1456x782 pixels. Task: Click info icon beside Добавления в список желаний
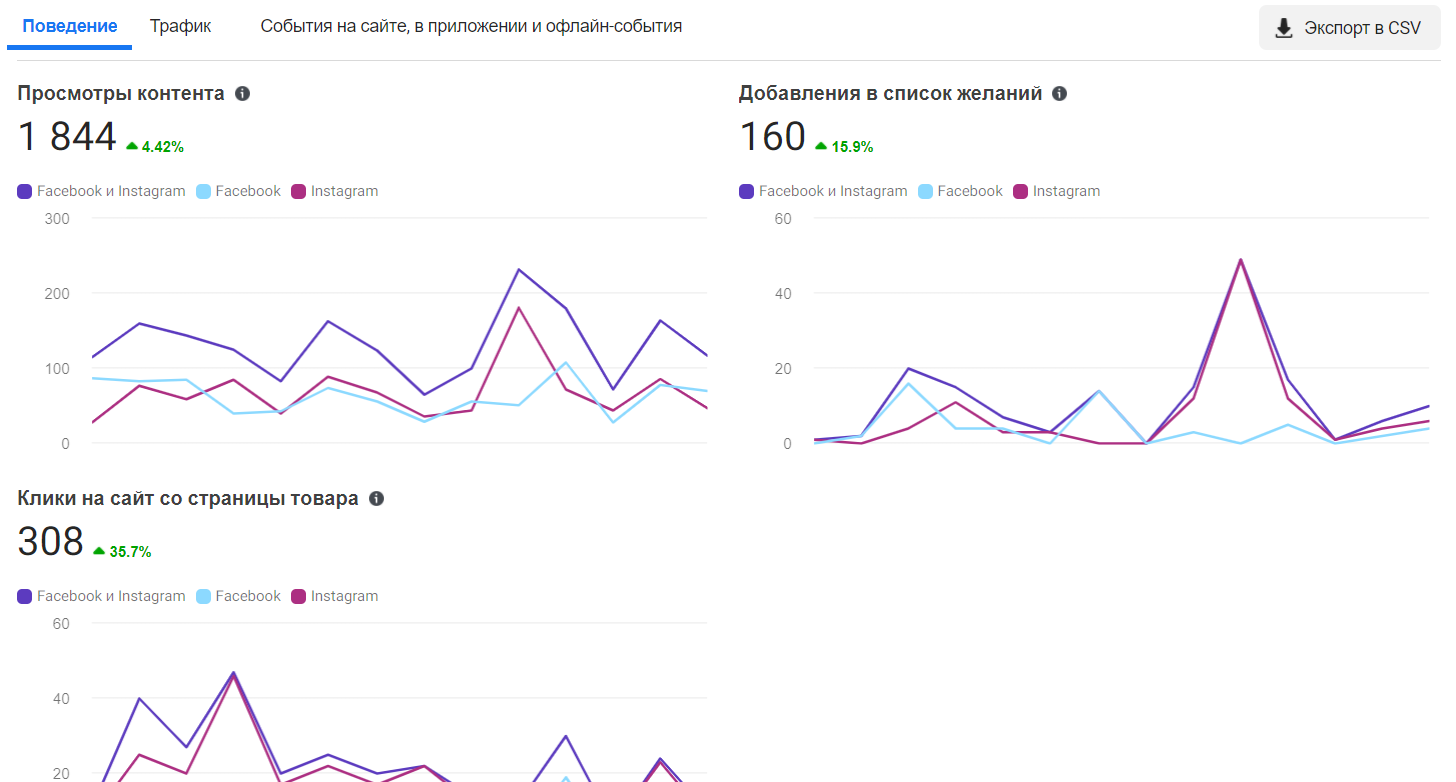coord(1059,94)
